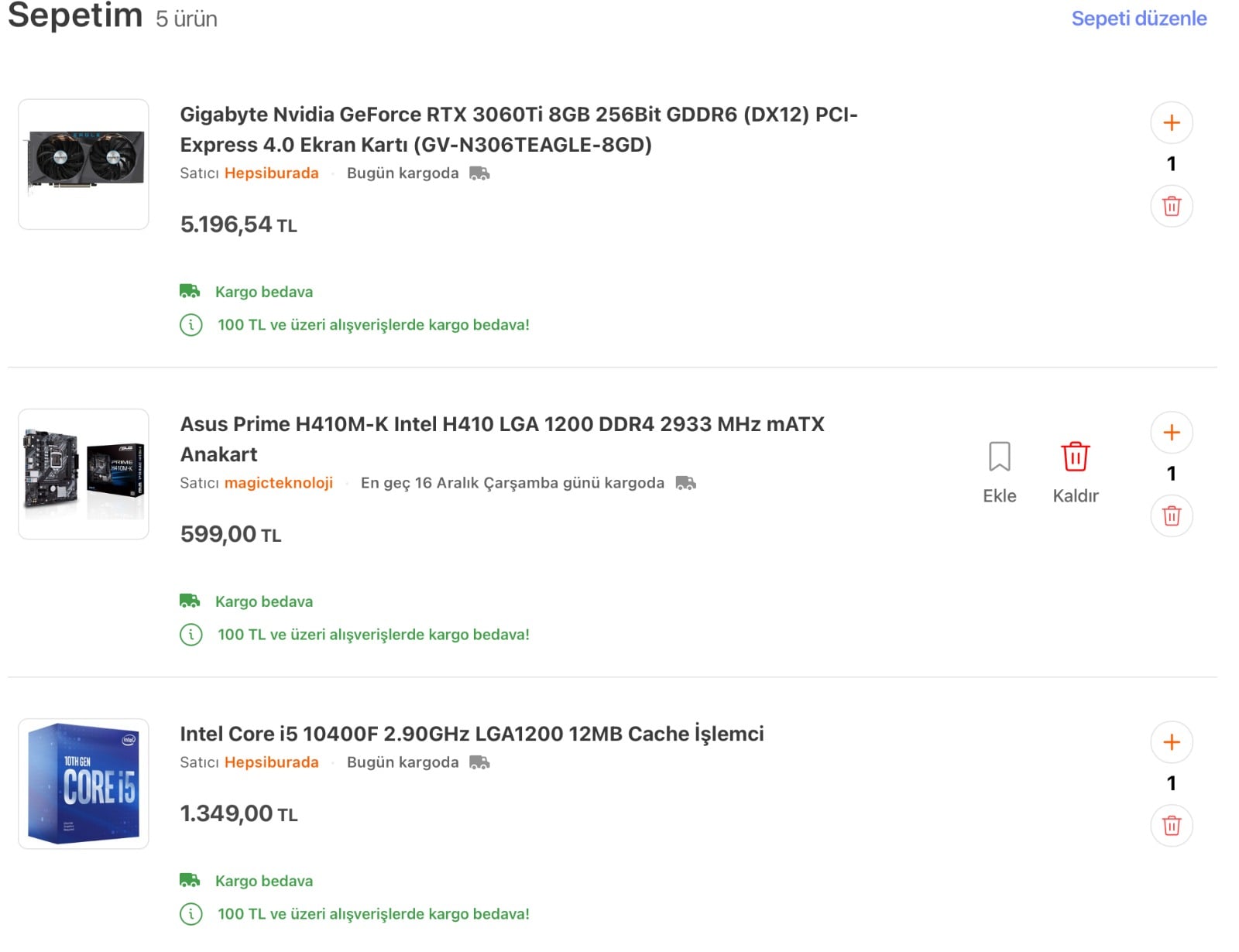Screen dimensions: 1239x952
Task: Click delivery truck icon beside Intel's Bugün kargoda
Action: click(479, 762)
